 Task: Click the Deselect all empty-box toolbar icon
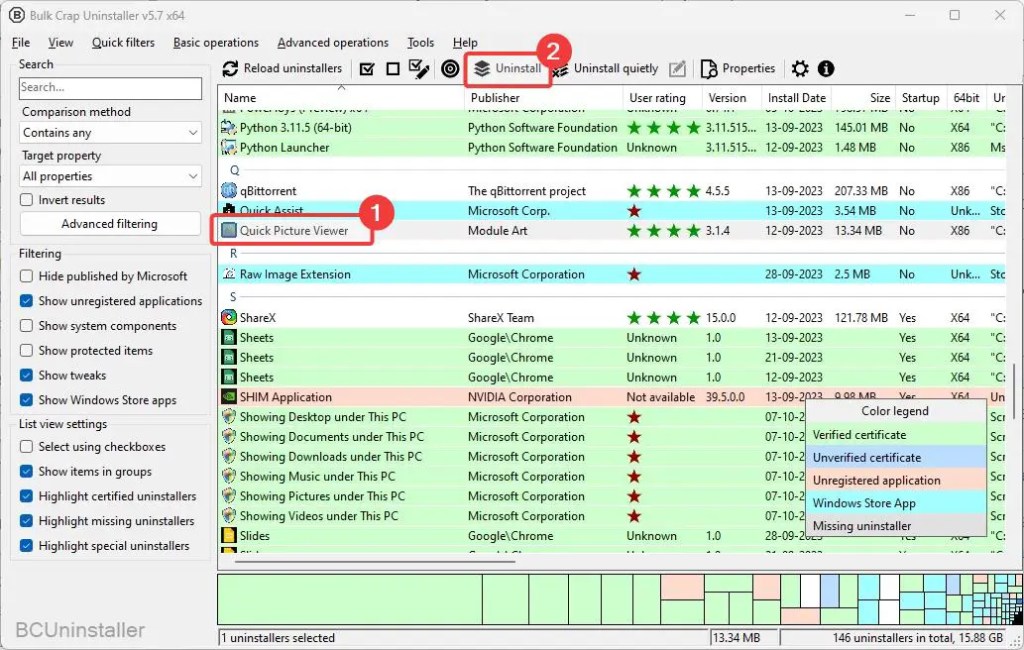click(392, 69)
